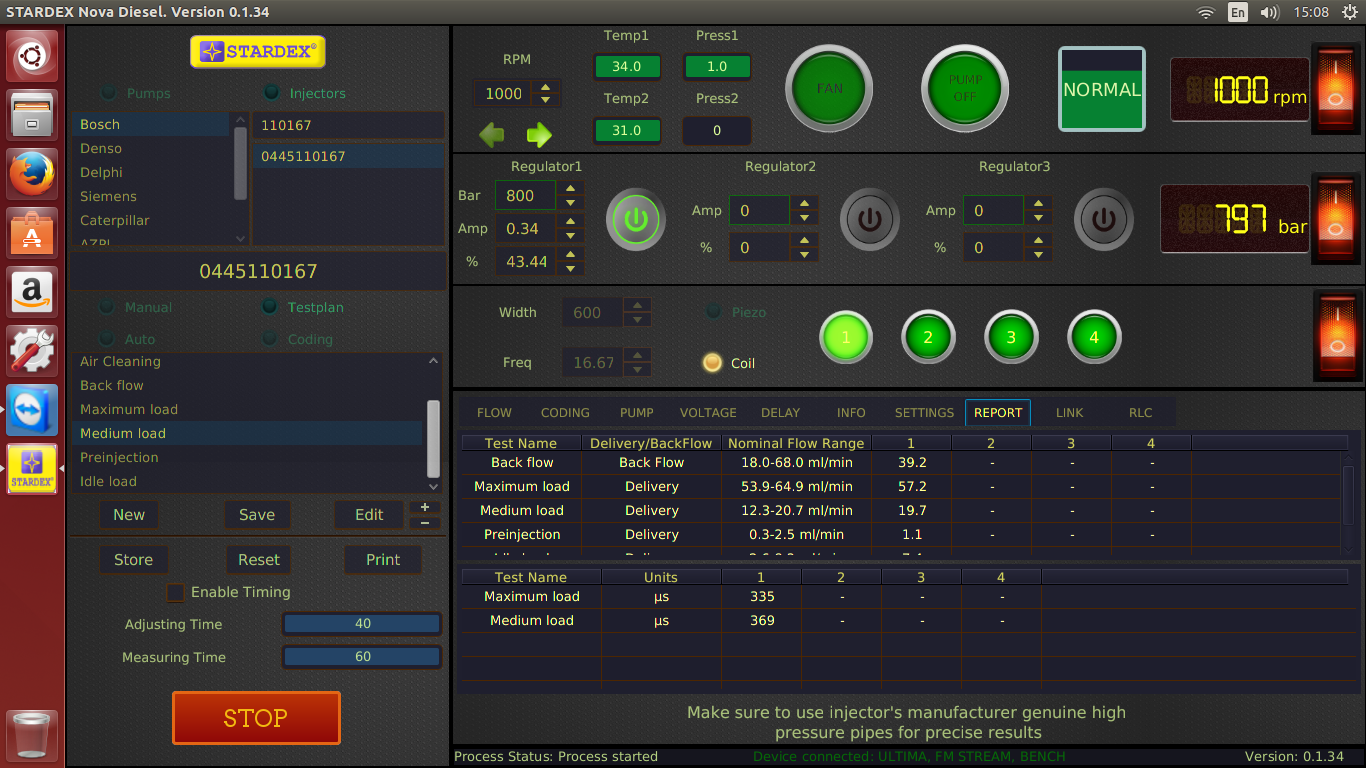1366x768 pixels.
Task: Select Denso in manufacturer list
Action: point(152,148)
